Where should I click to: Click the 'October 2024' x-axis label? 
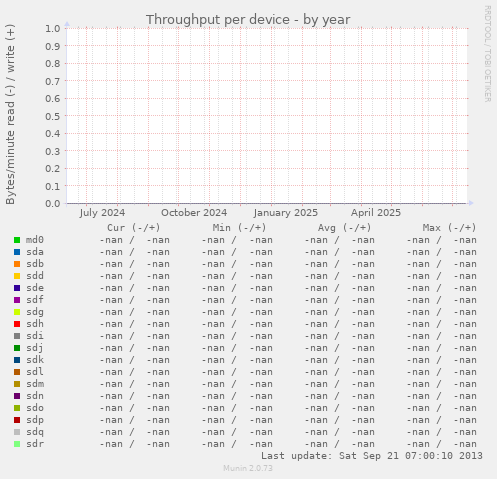(x=194, y=213)
